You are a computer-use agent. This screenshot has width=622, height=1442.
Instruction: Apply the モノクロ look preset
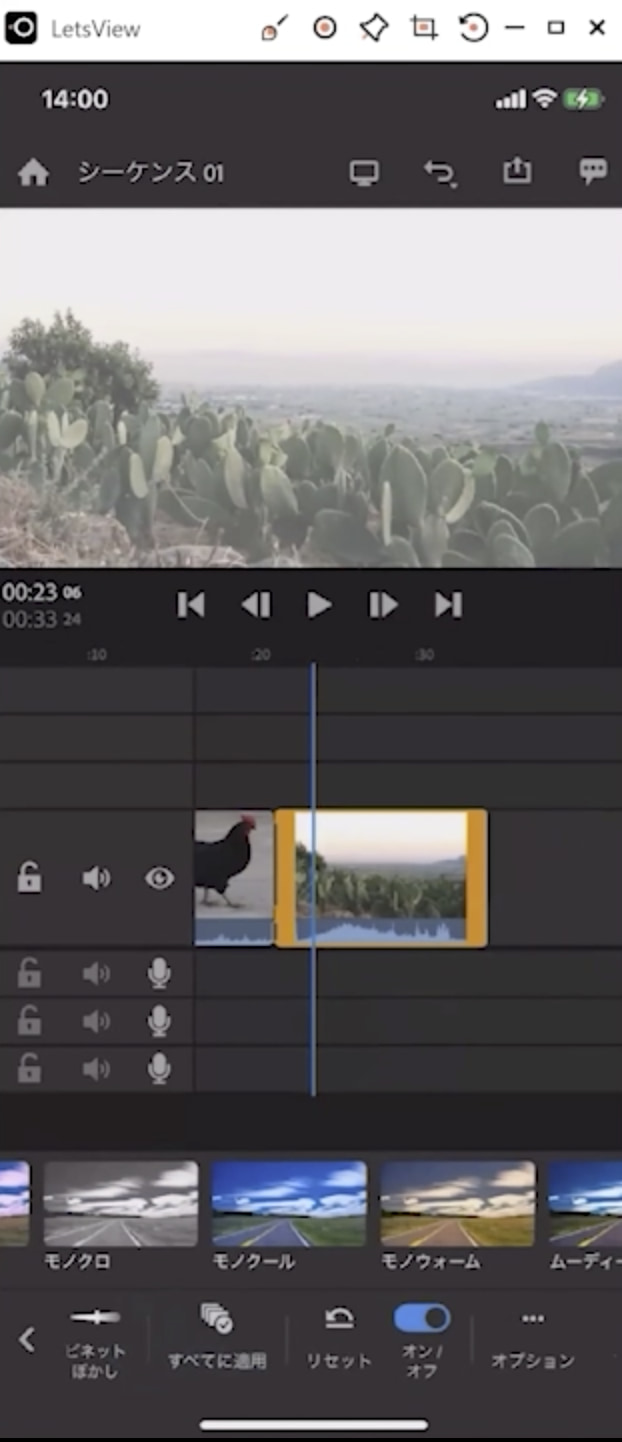click(x=121, y=1203)
